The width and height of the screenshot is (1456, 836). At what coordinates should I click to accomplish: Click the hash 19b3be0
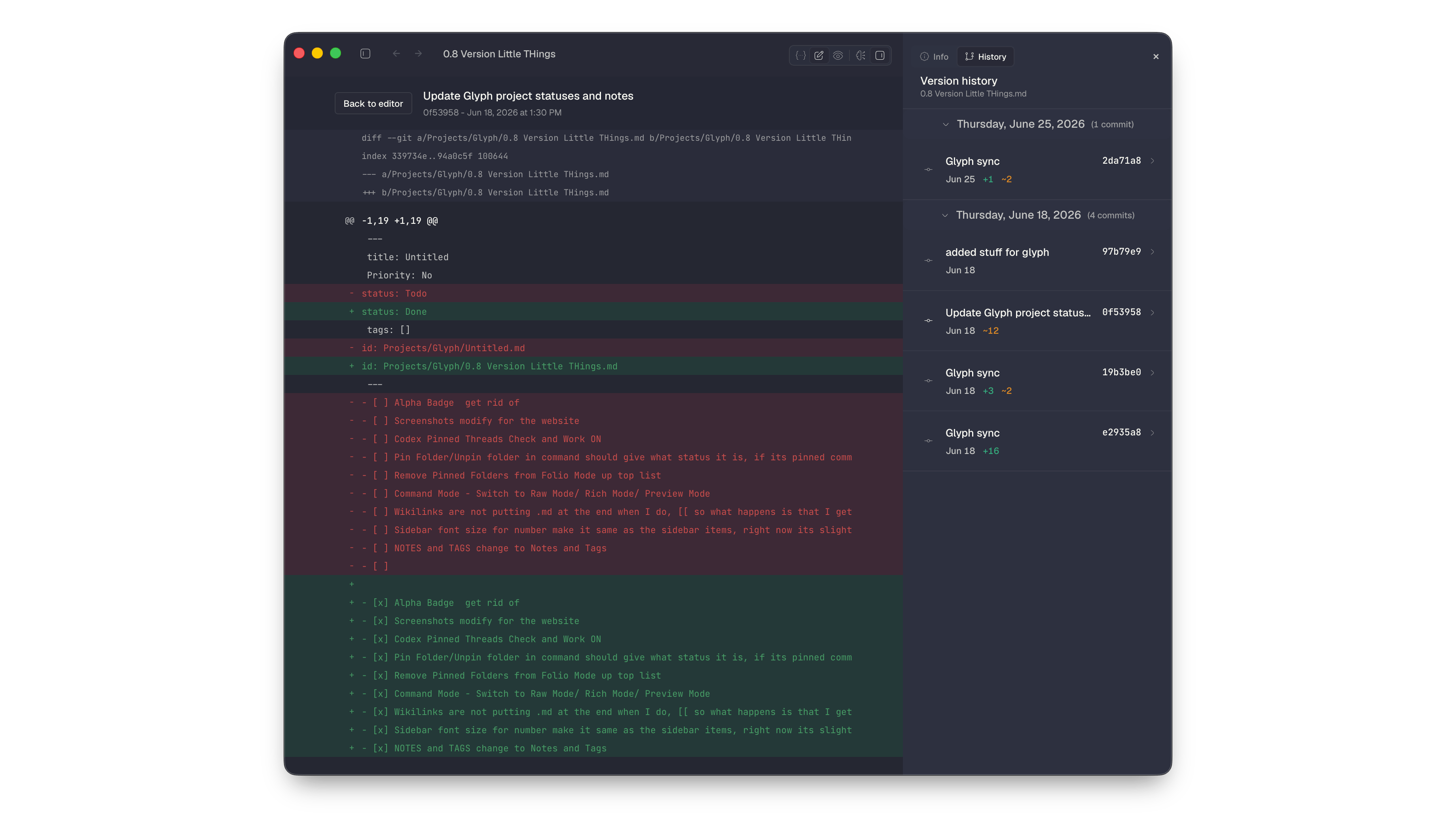[x=1121, y=372]
